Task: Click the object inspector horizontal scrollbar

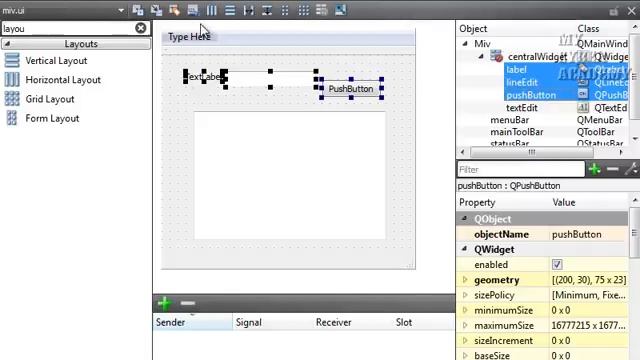Action: coord(531,152)
